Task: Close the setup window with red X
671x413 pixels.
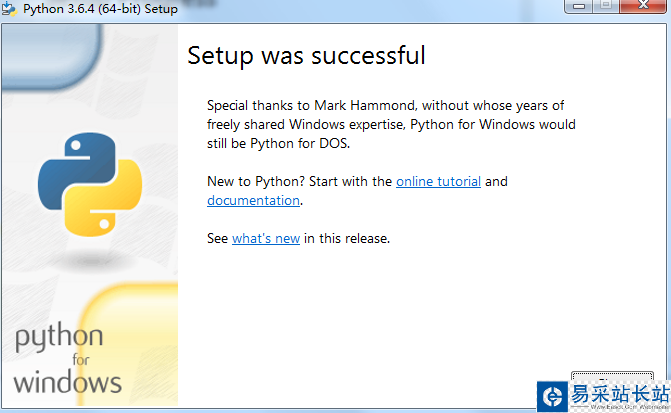Action: 642,7
